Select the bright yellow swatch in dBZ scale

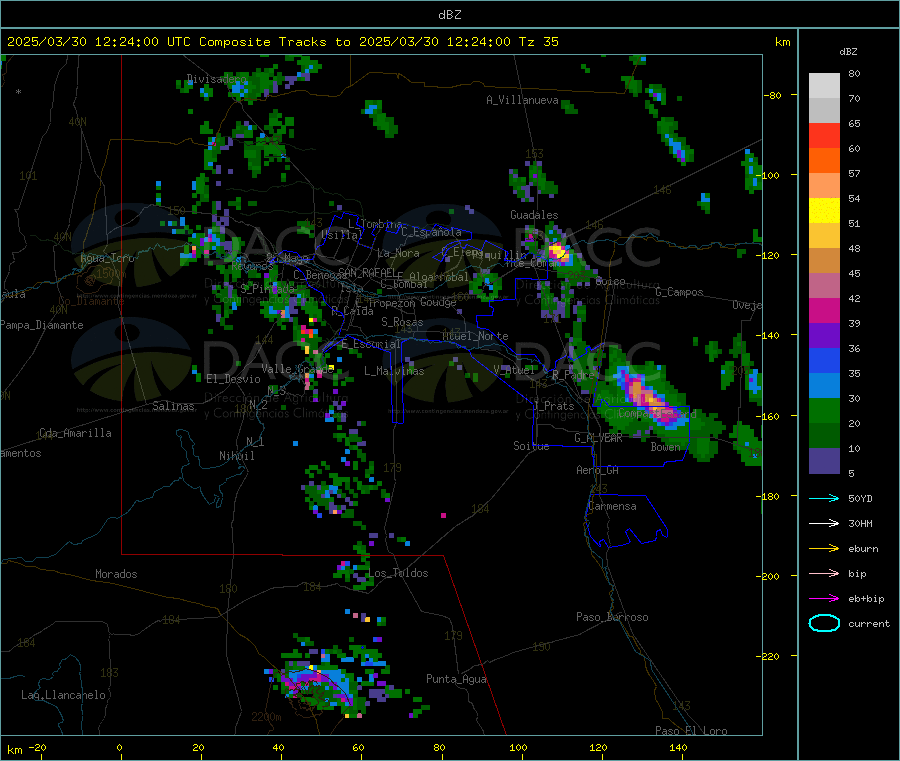point(824,211)
